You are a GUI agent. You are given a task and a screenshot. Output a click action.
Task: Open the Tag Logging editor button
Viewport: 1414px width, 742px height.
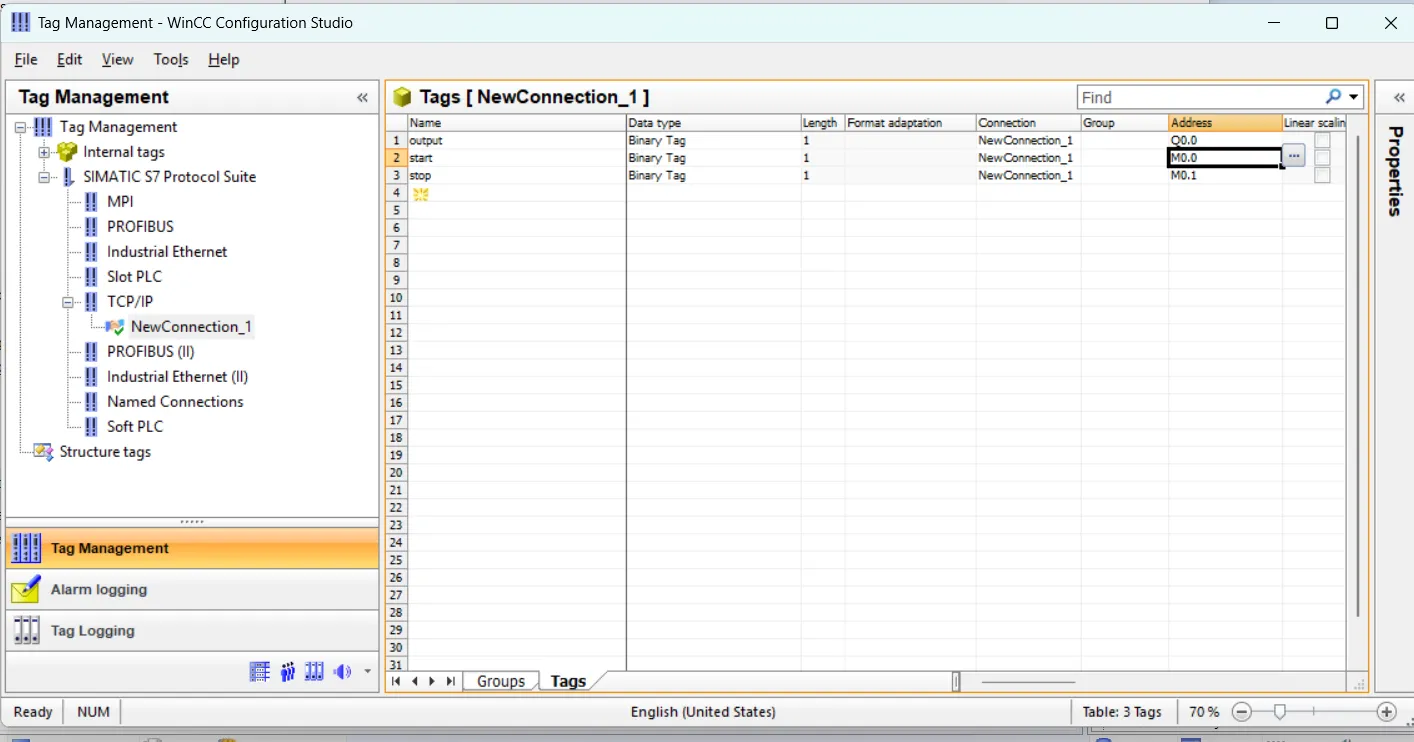click(x=192, y=631)
